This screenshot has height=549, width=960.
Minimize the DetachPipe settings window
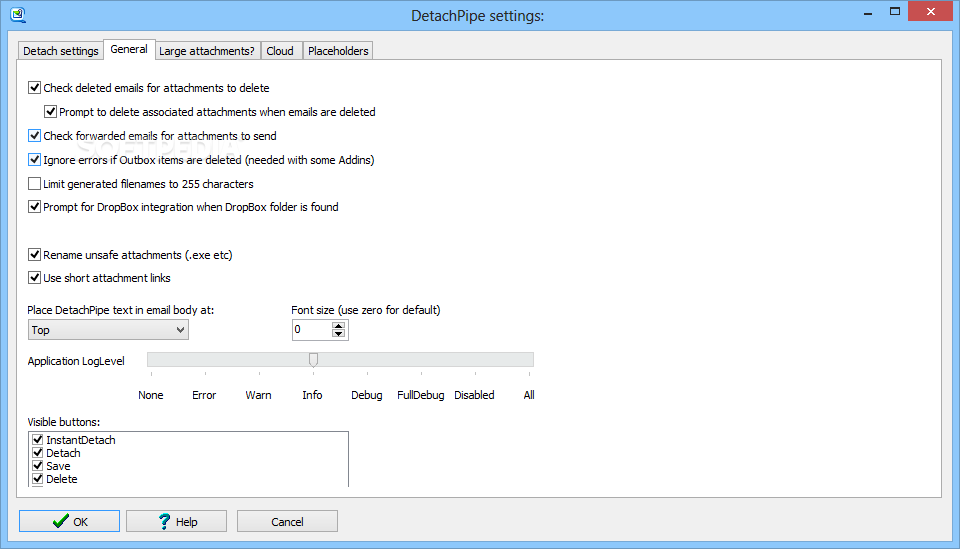click(x=868, y=12)
